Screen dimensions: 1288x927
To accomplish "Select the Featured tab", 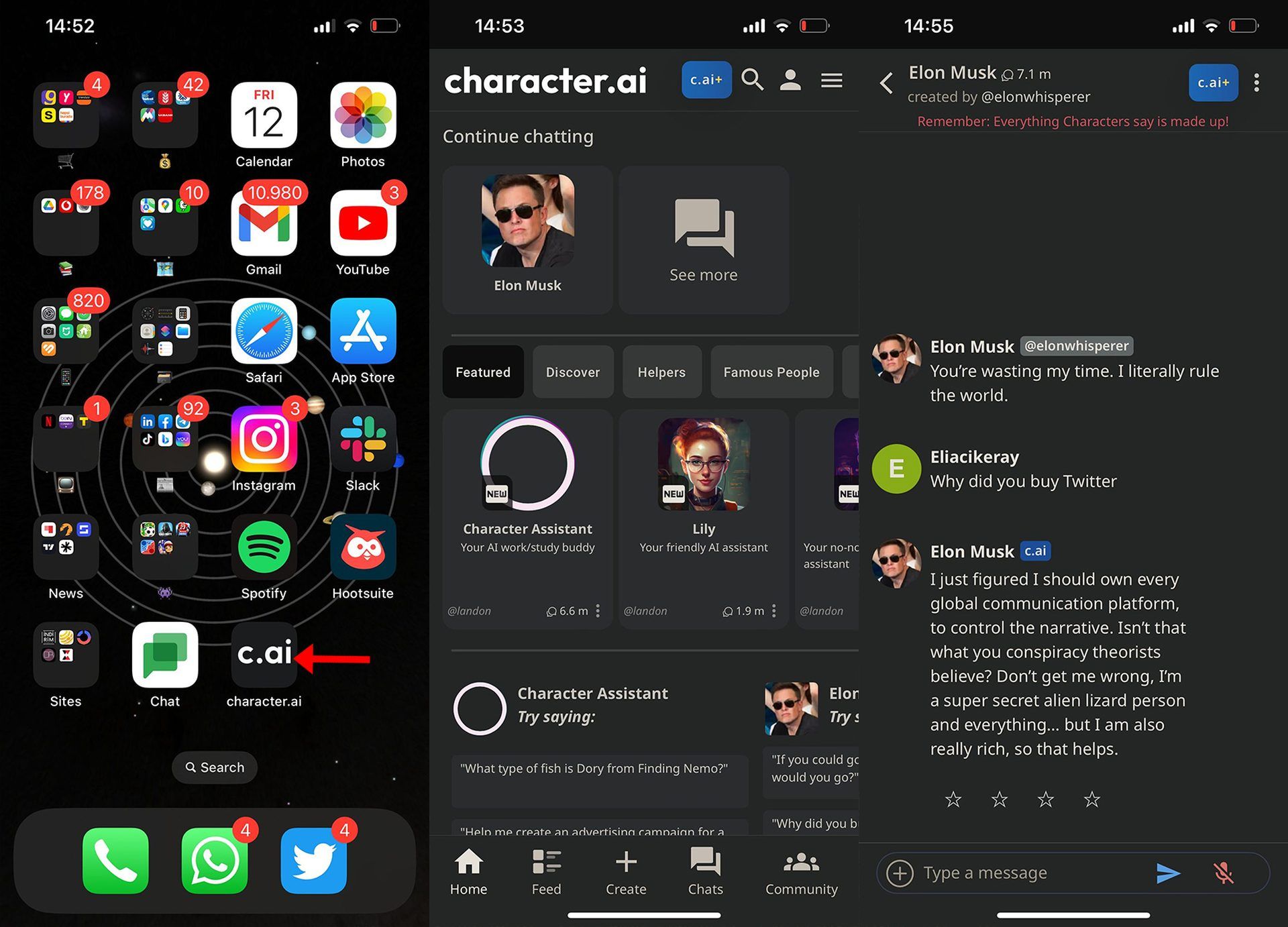I will 483,372.
